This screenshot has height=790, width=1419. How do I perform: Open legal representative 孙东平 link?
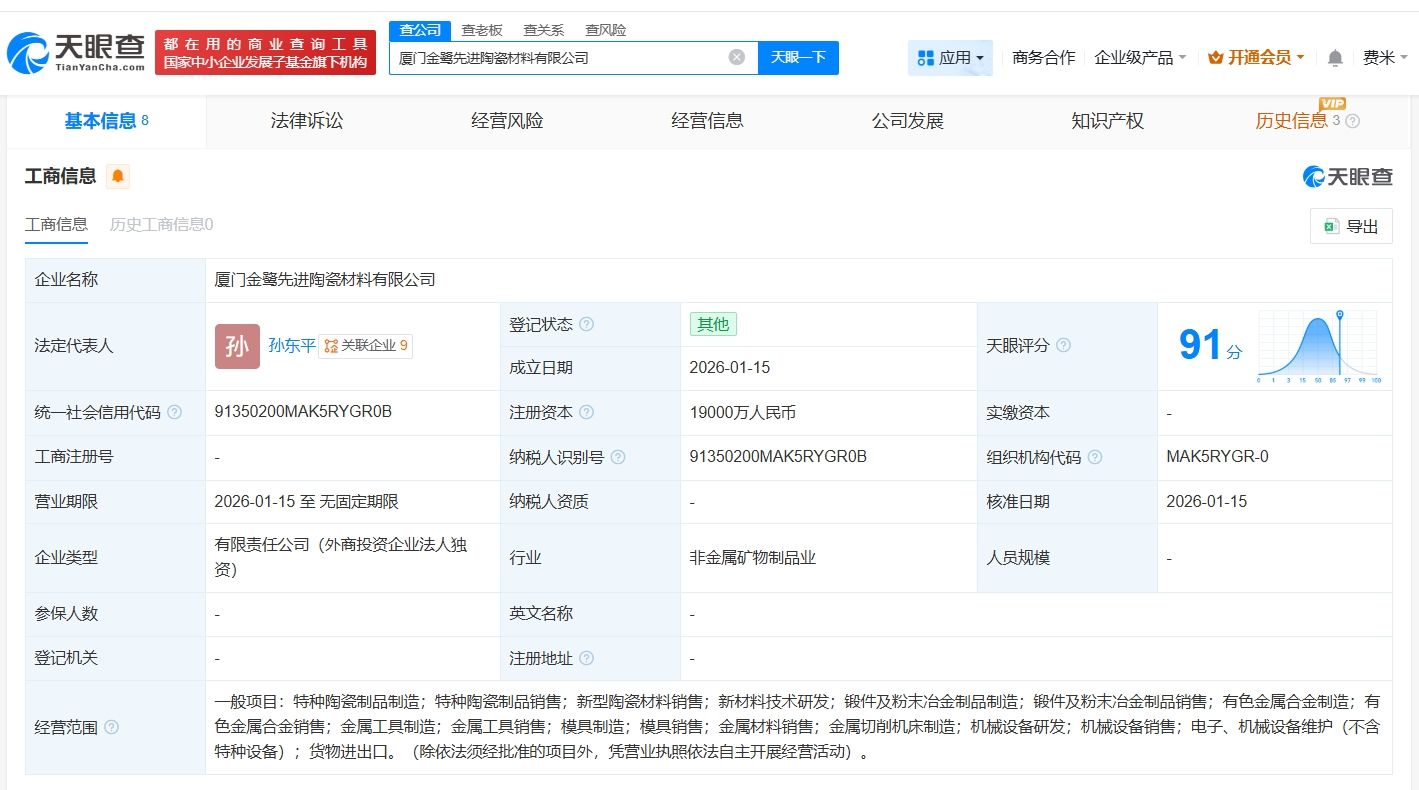(291, 346)
